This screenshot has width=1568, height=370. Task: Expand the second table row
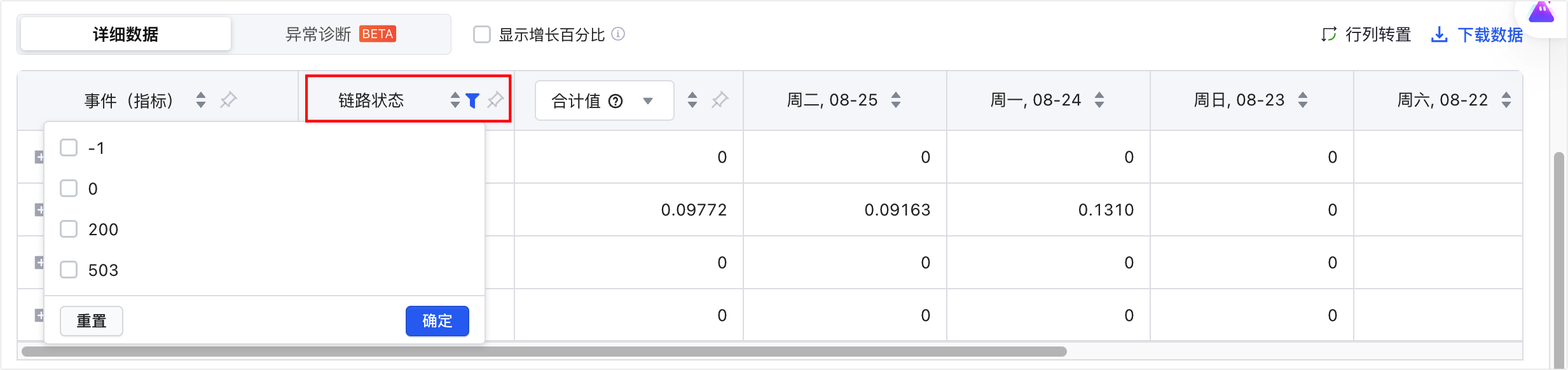[39, 210]
